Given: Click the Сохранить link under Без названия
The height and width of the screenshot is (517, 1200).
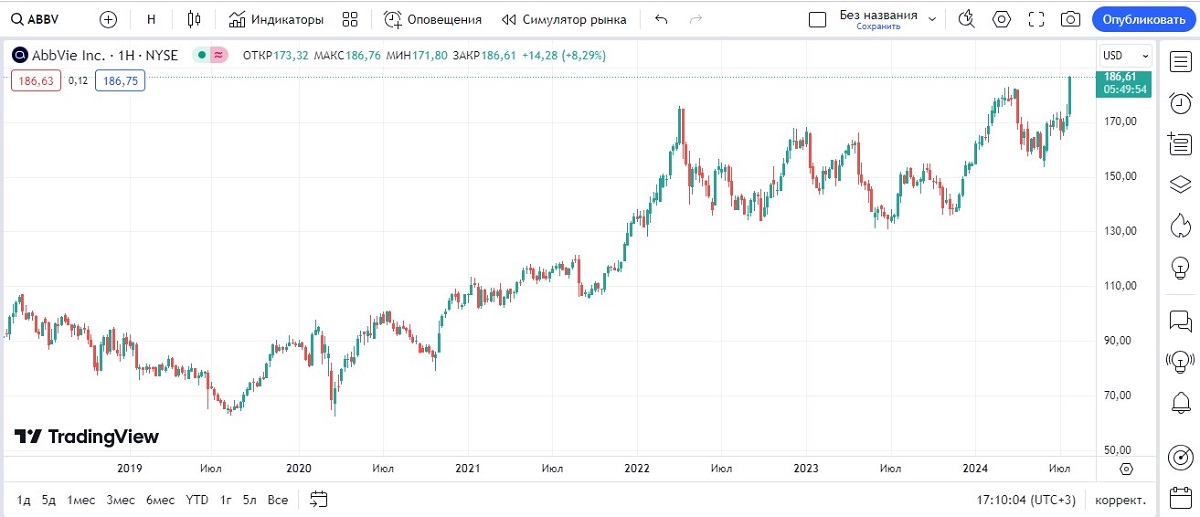Looking at the screenshot, I should (x=878, y=27).
